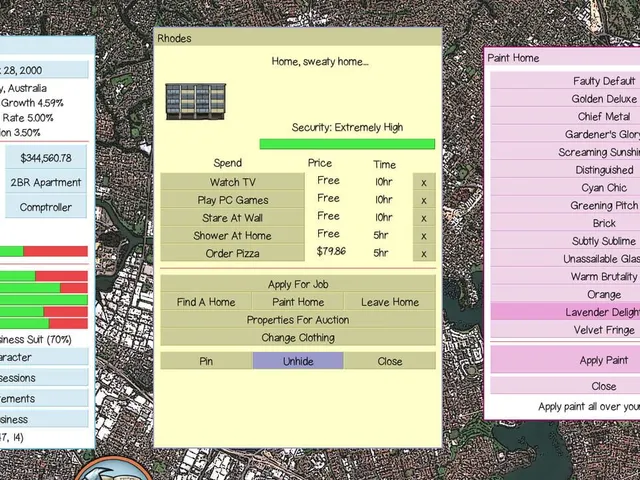Click the x beside Shower At Home

coord(424,236)
